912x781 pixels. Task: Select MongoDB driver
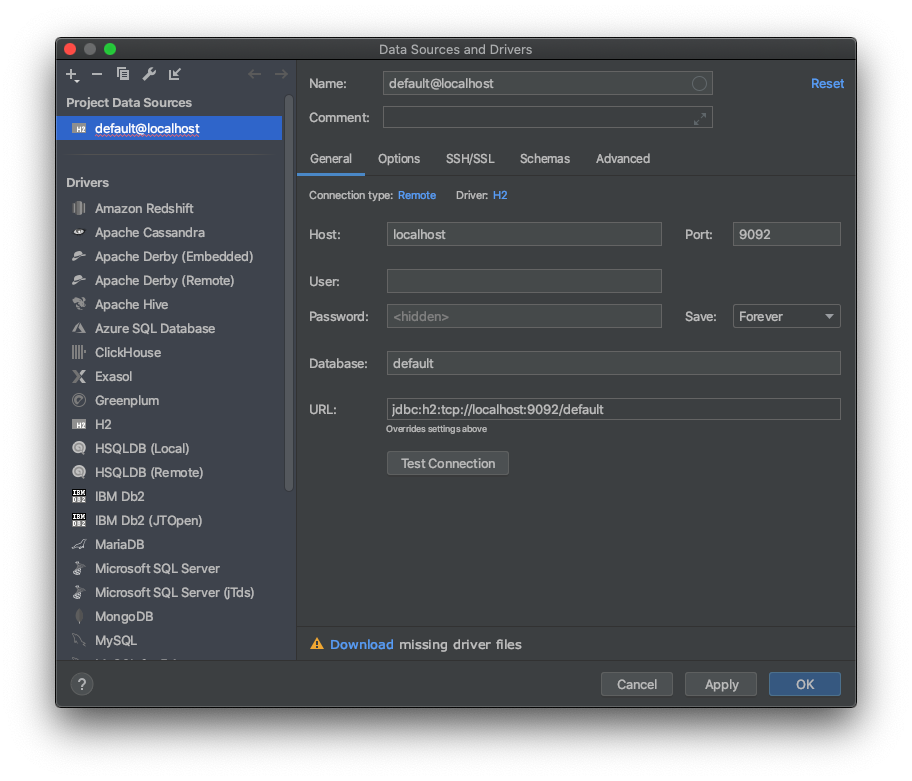coord(170,616)
